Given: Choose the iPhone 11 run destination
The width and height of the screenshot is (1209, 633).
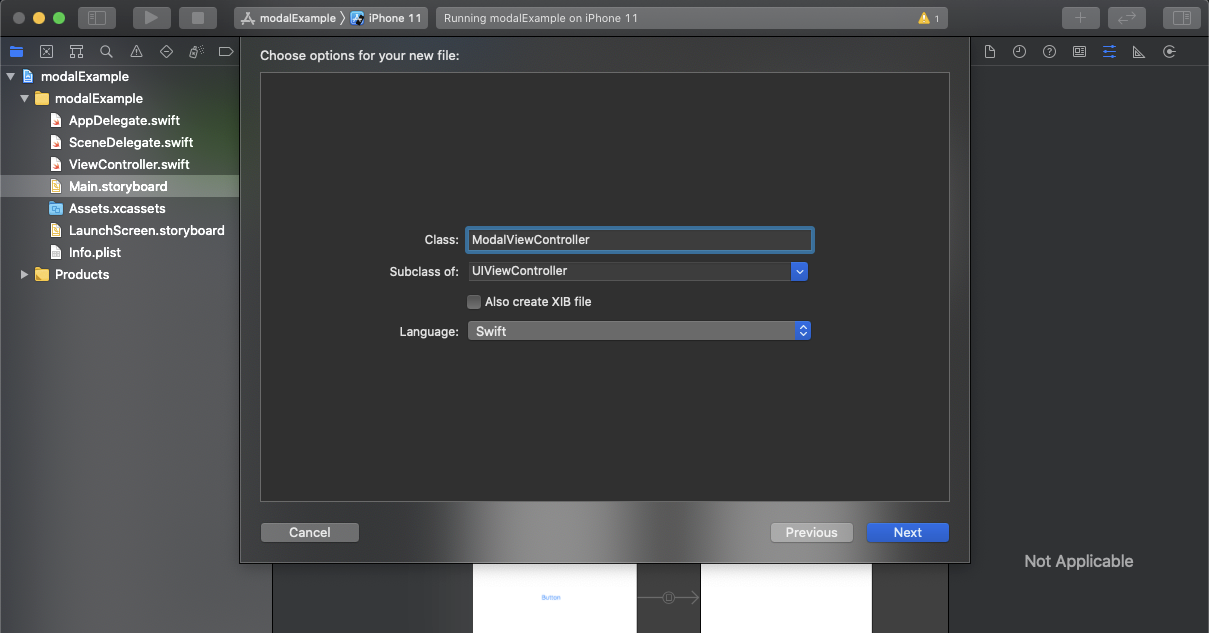Looking at the screenshot, I should coord(386,18).
